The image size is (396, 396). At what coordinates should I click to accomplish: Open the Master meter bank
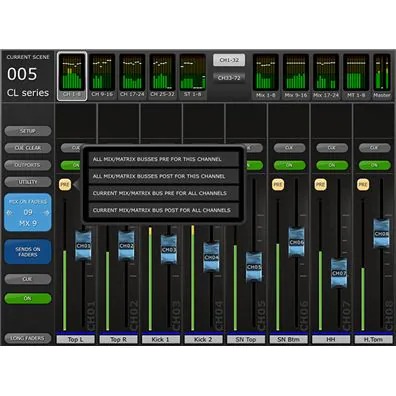[382, 76]
